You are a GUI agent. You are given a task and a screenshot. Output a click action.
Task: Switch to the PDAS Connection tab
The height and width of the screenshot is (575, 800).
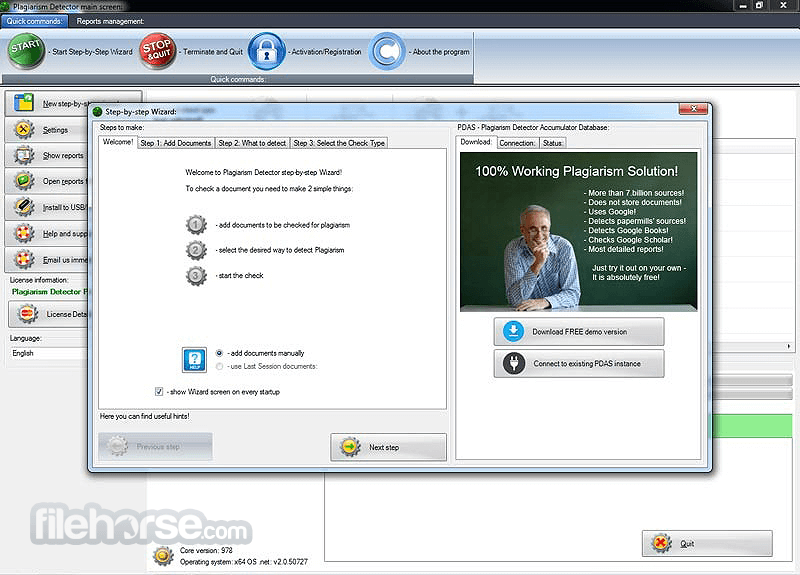tap(517, 143)
